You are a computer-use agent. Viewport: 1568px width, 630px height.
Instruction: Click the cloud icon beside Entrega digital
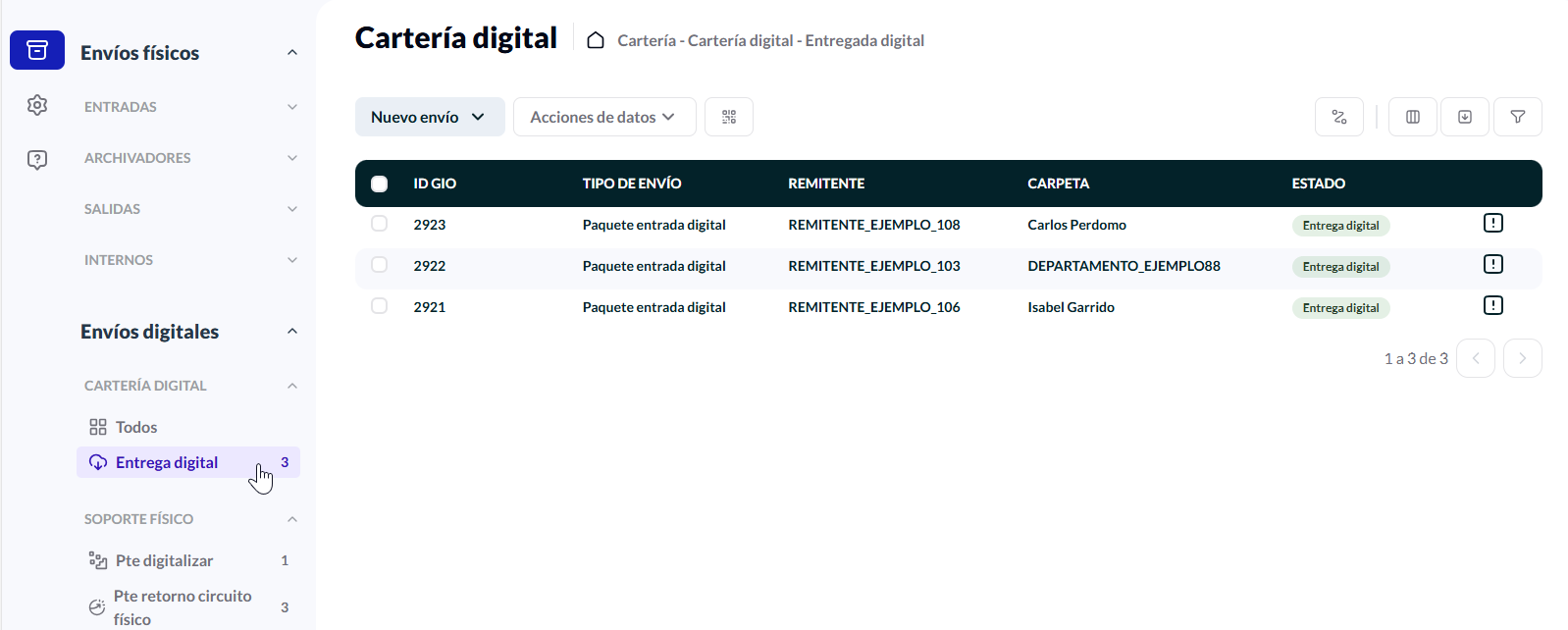[98, 462]
